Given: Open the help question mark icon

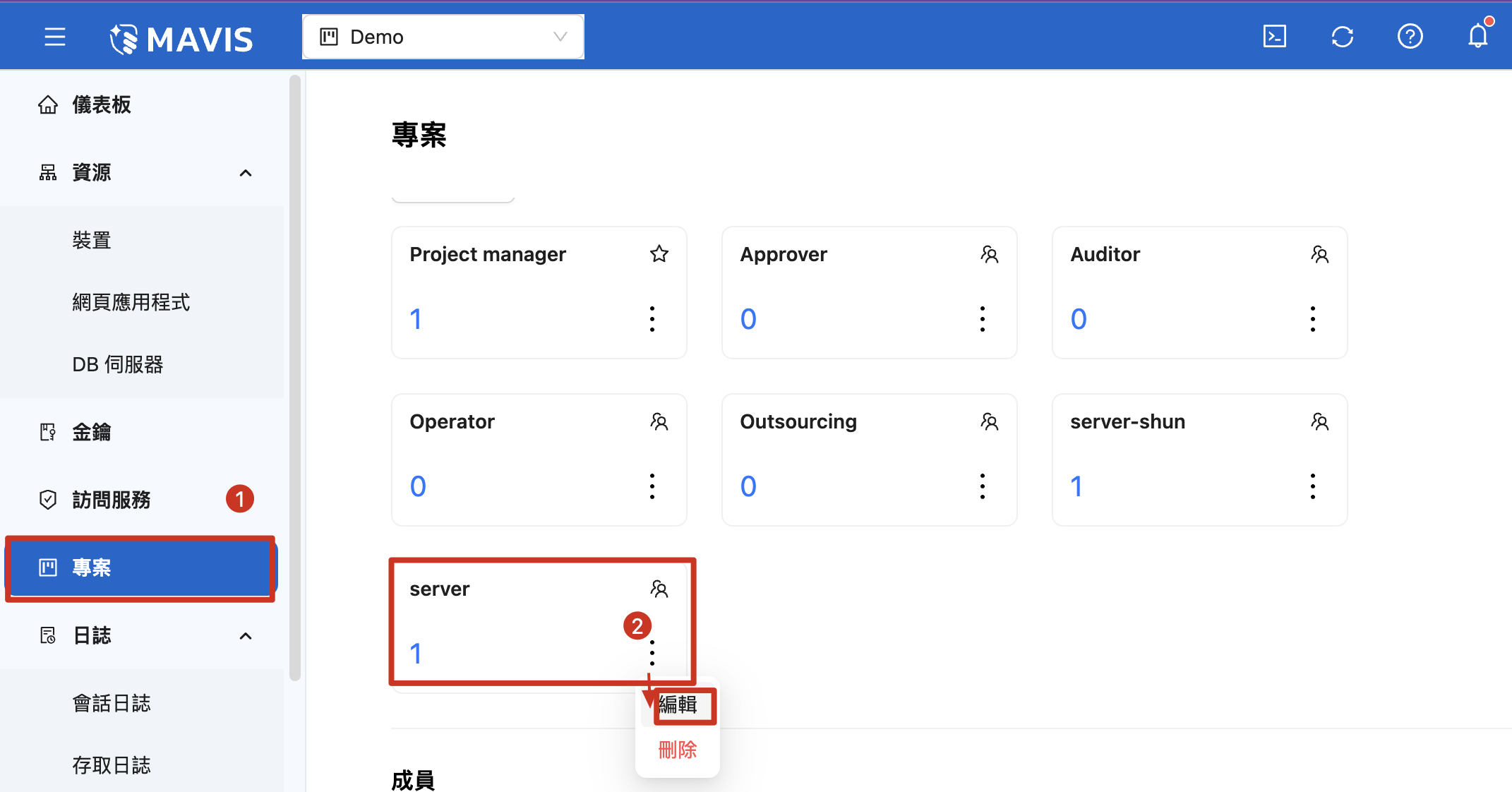Looking at the screenshot, I should 1410,36.
